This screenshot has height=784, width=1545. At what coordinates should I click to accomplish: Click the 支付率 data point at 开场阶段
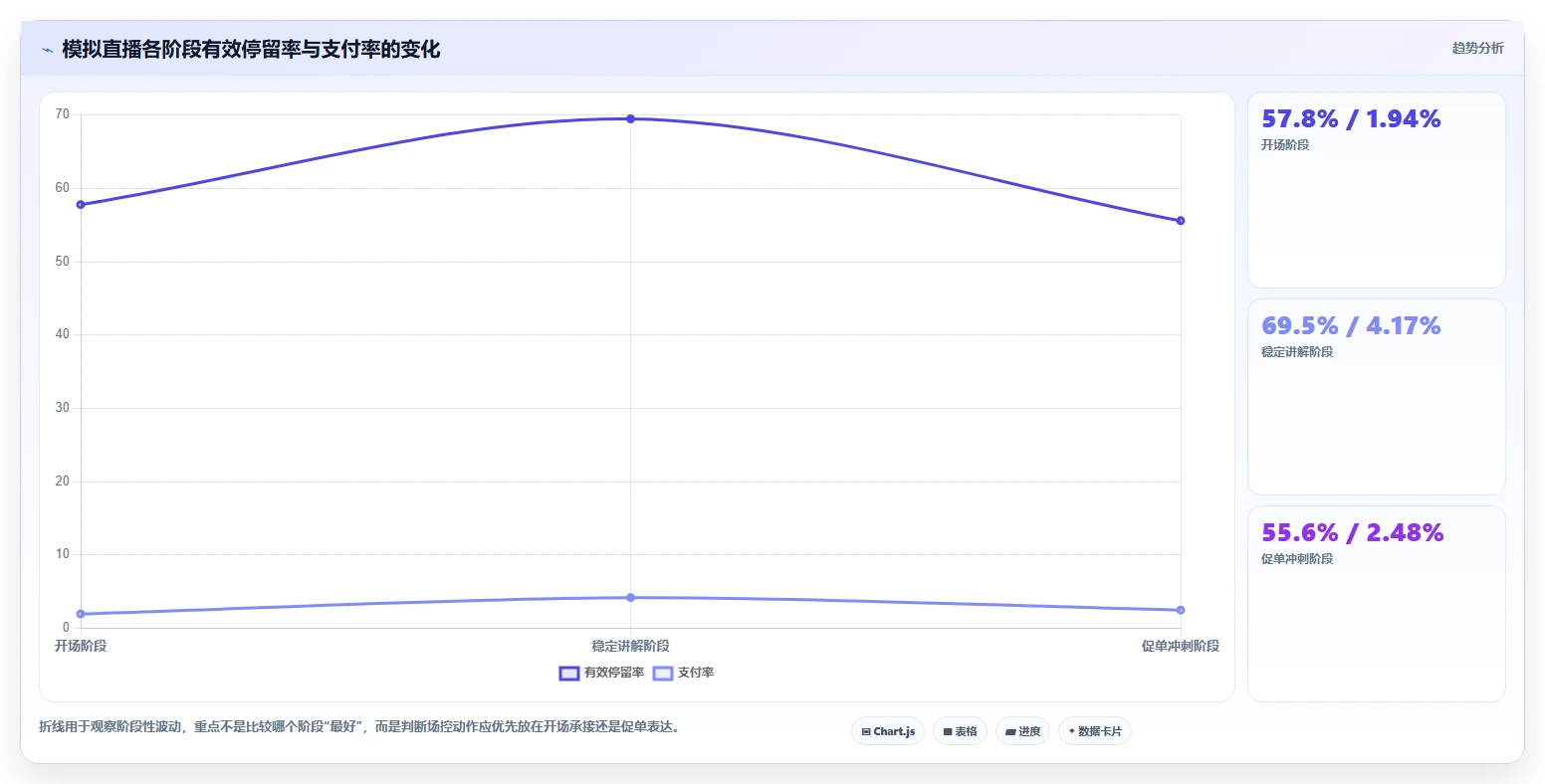click(81, 614)
